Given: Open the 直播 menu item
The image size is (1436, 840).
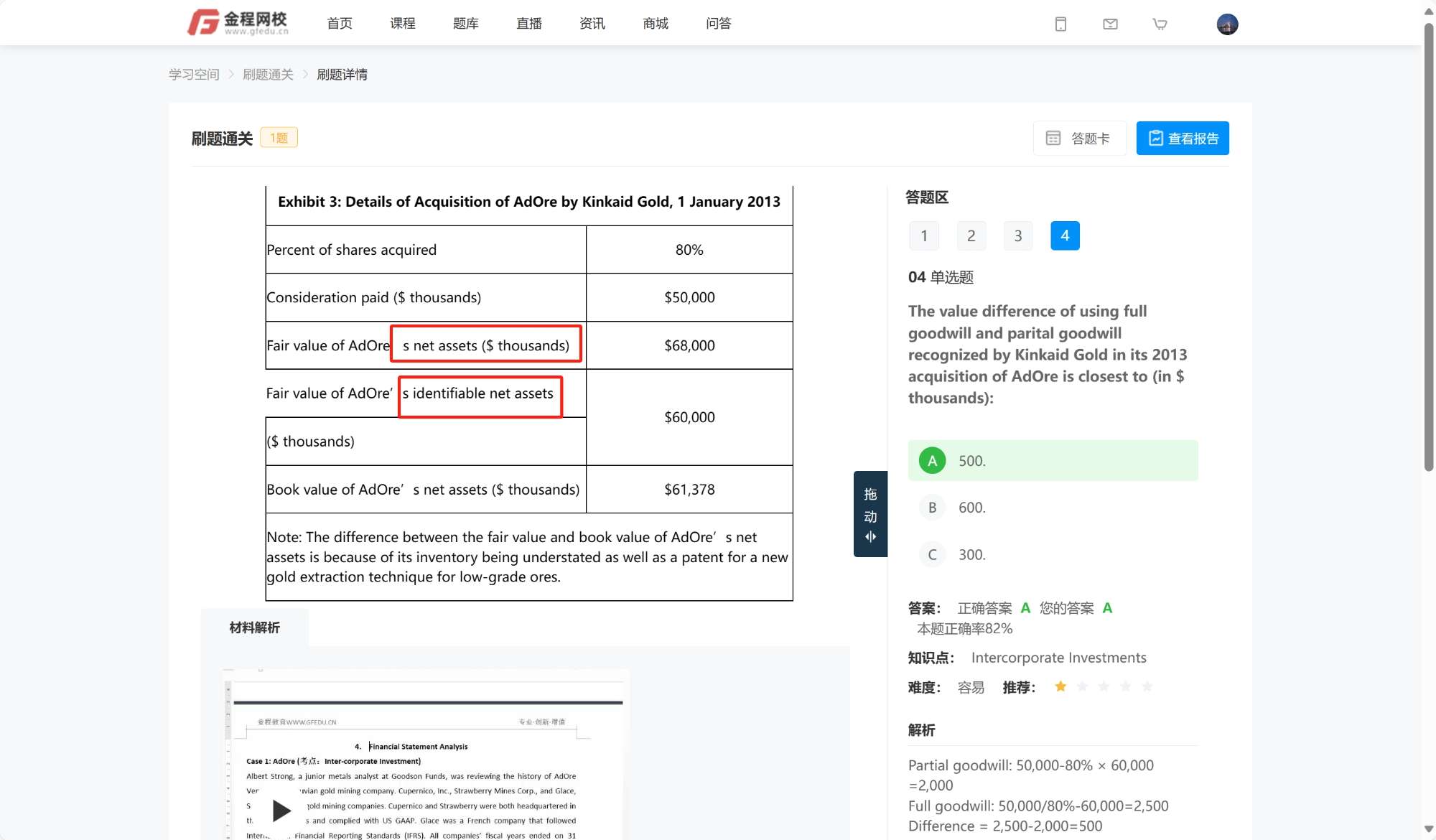Looking at the screenshot, I should coord(528,24).
